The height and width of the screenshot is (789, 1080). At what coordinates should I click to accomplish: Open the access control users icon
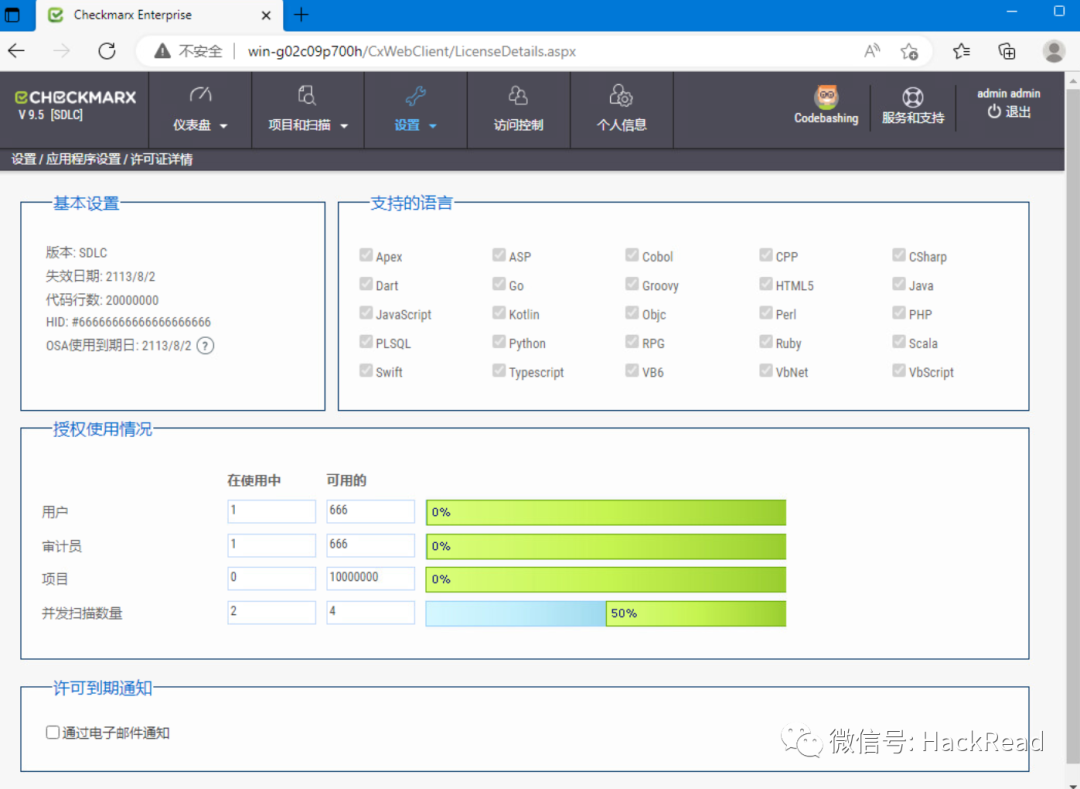[518, 95]
